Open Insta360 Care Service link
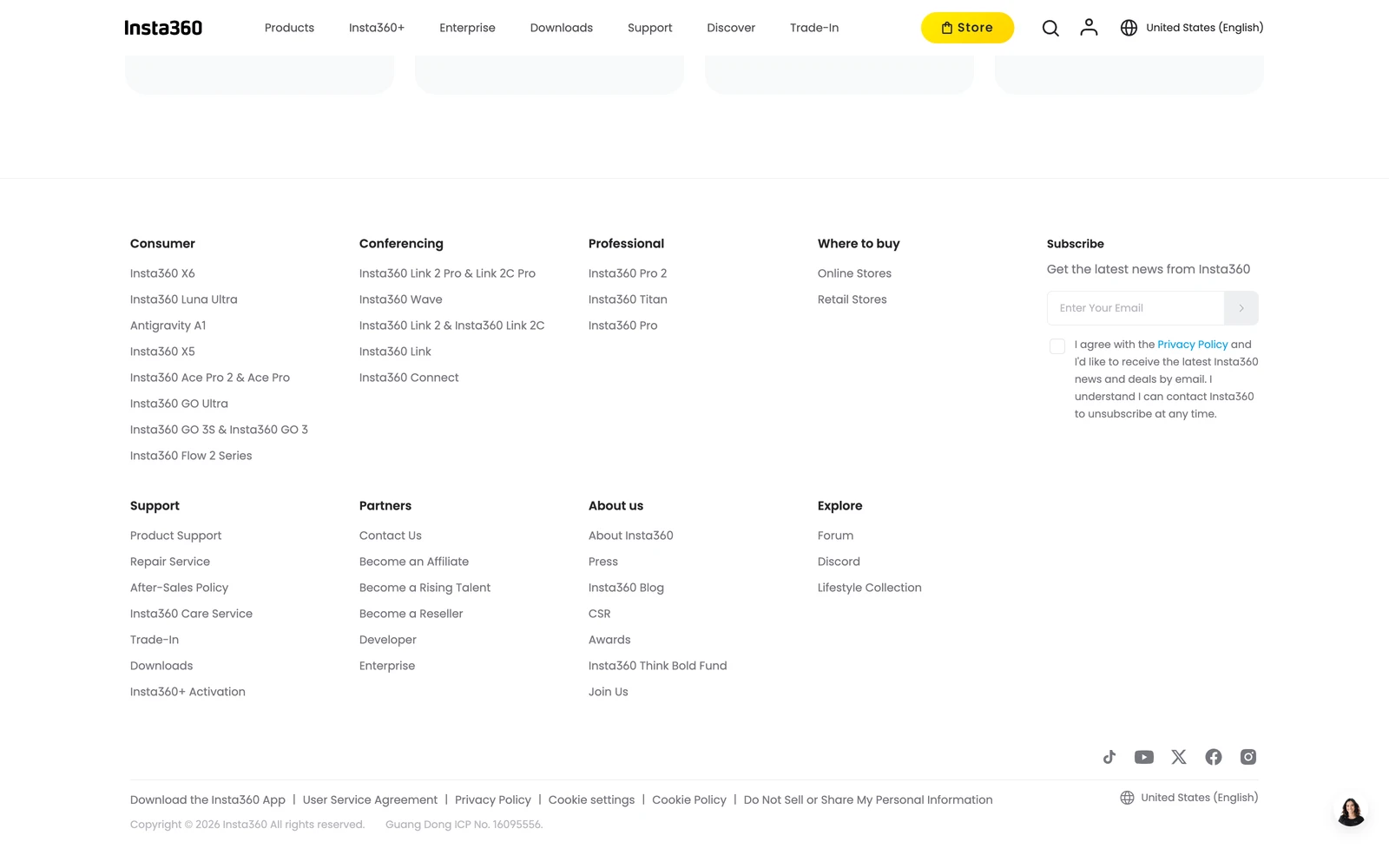1389x868 pixels. click(191, 614)
